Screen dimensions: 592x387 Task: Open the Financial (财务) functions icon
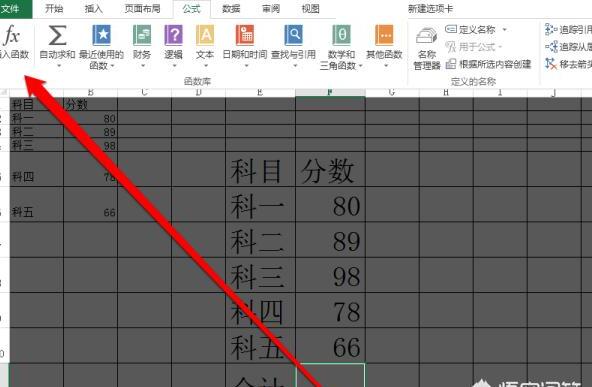click(142, 35)
